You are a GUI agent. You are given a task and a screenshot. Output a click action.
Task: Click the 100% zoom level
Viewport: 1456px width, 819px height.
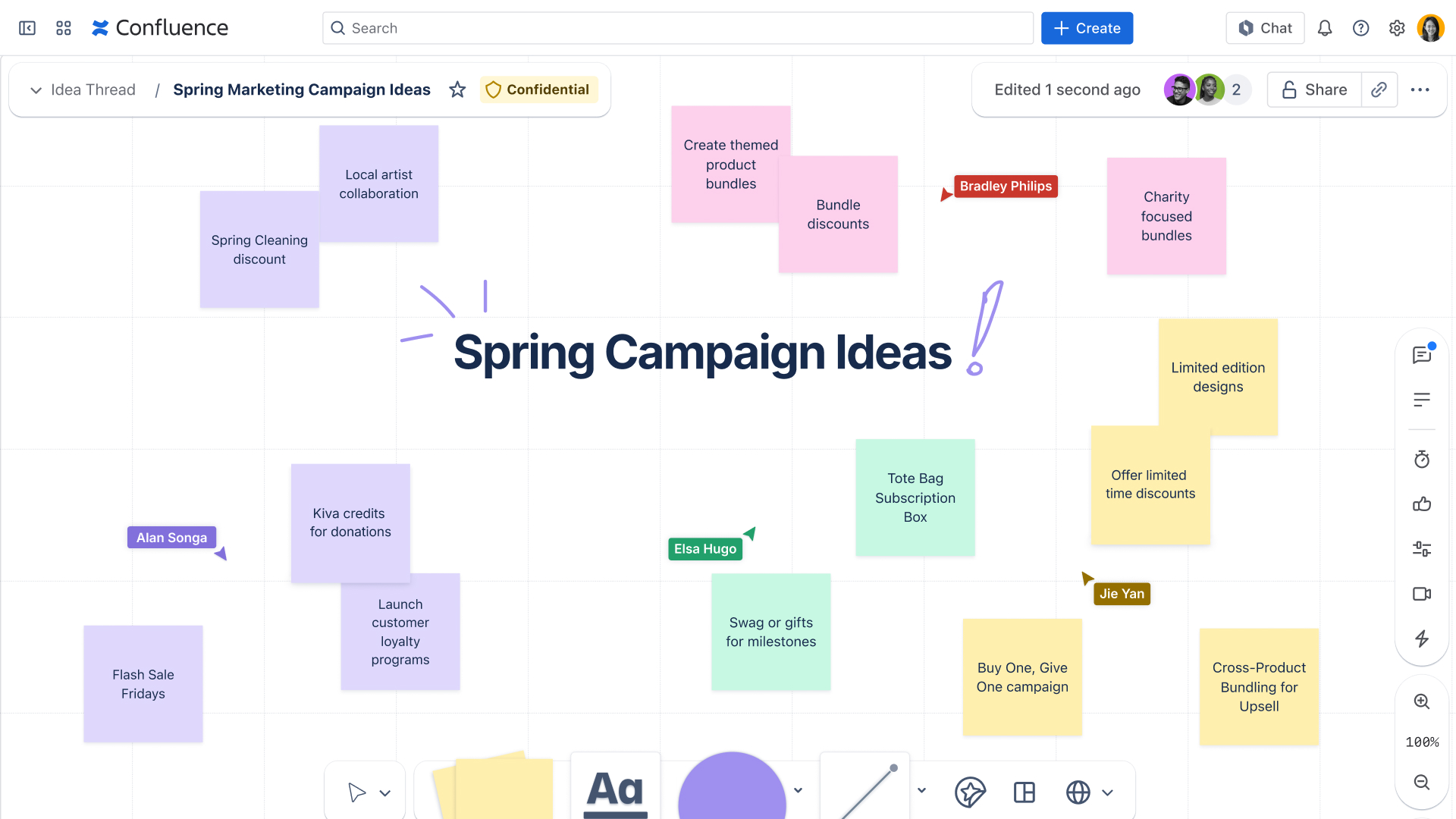click(x=1422, y=742)
